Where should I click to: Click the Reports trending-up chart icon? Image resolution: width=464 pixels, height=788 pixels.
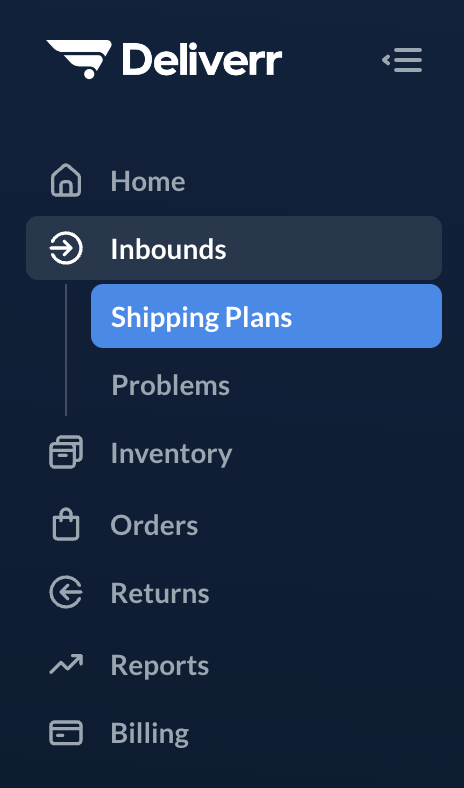pos(66,664)
